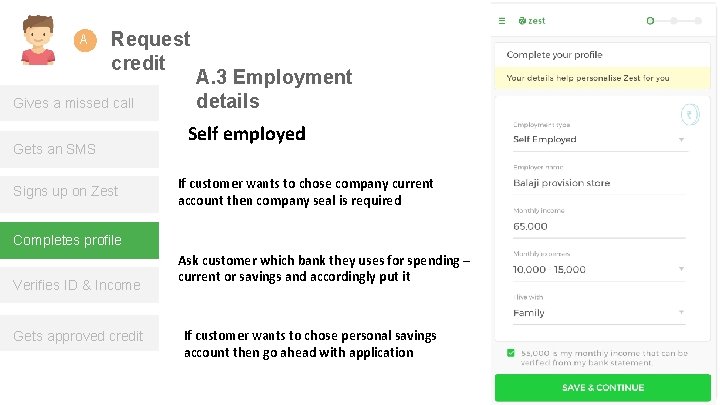Click the customer avatar illustration
This screenshot has width=720, height=405.
click(38, 40)
